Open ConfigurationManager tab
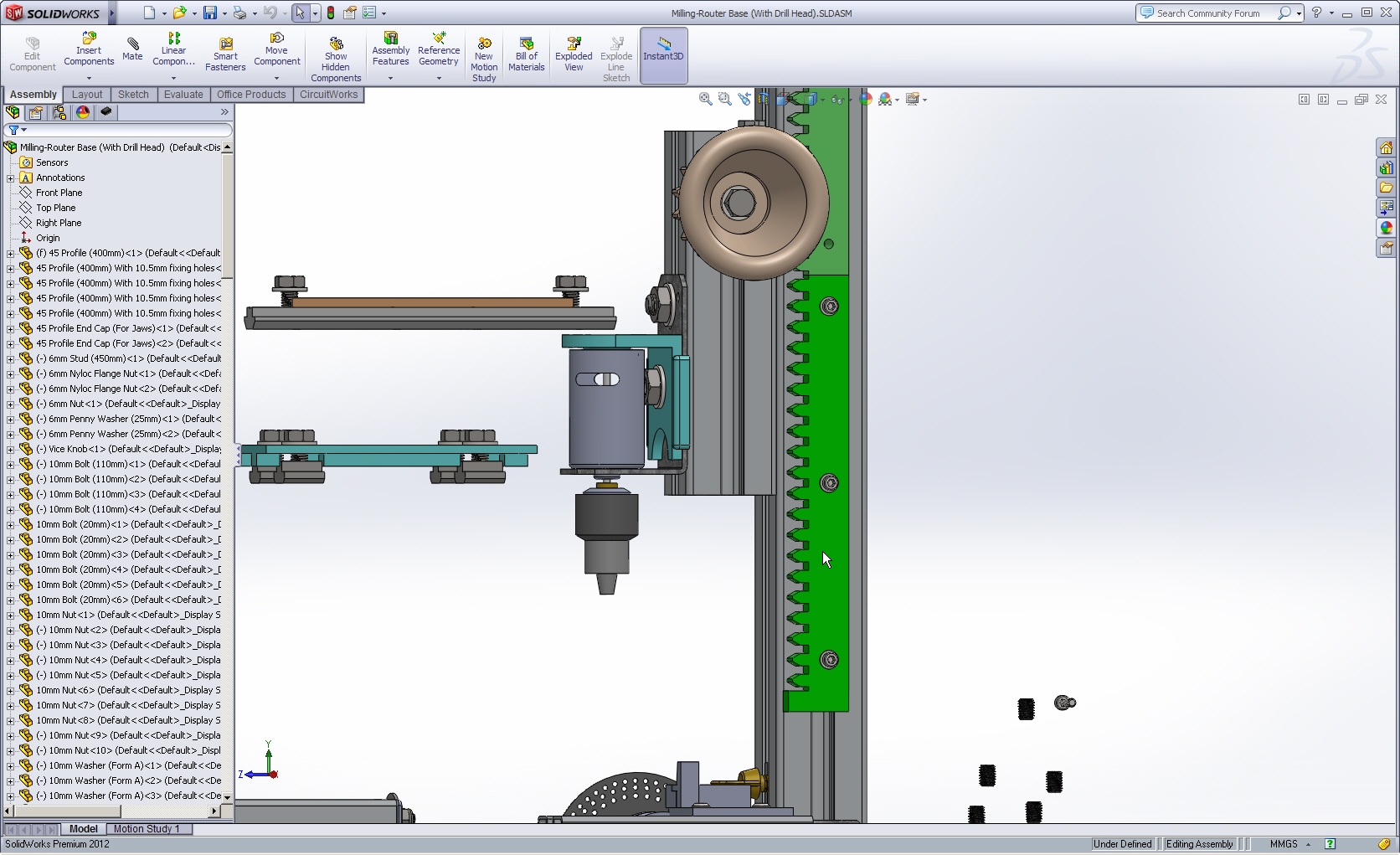 (x=59, y=112)
